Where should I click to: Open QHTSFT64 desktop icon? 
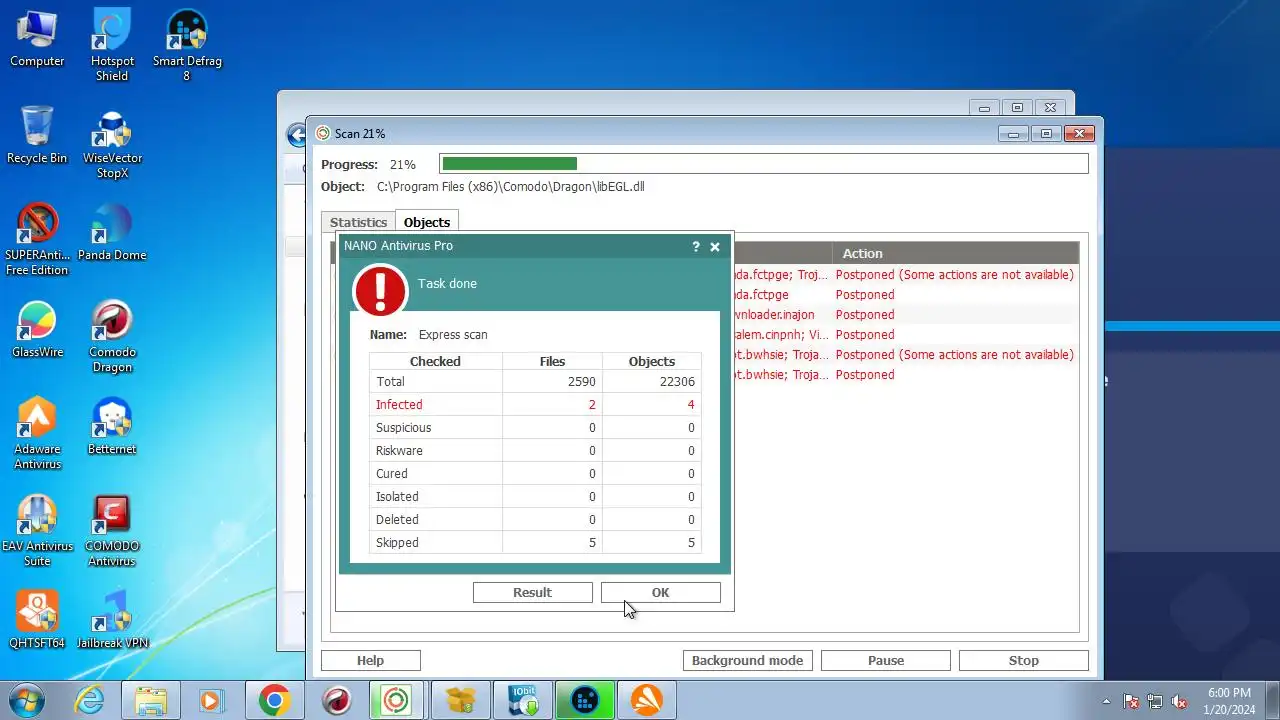point(37,620)
